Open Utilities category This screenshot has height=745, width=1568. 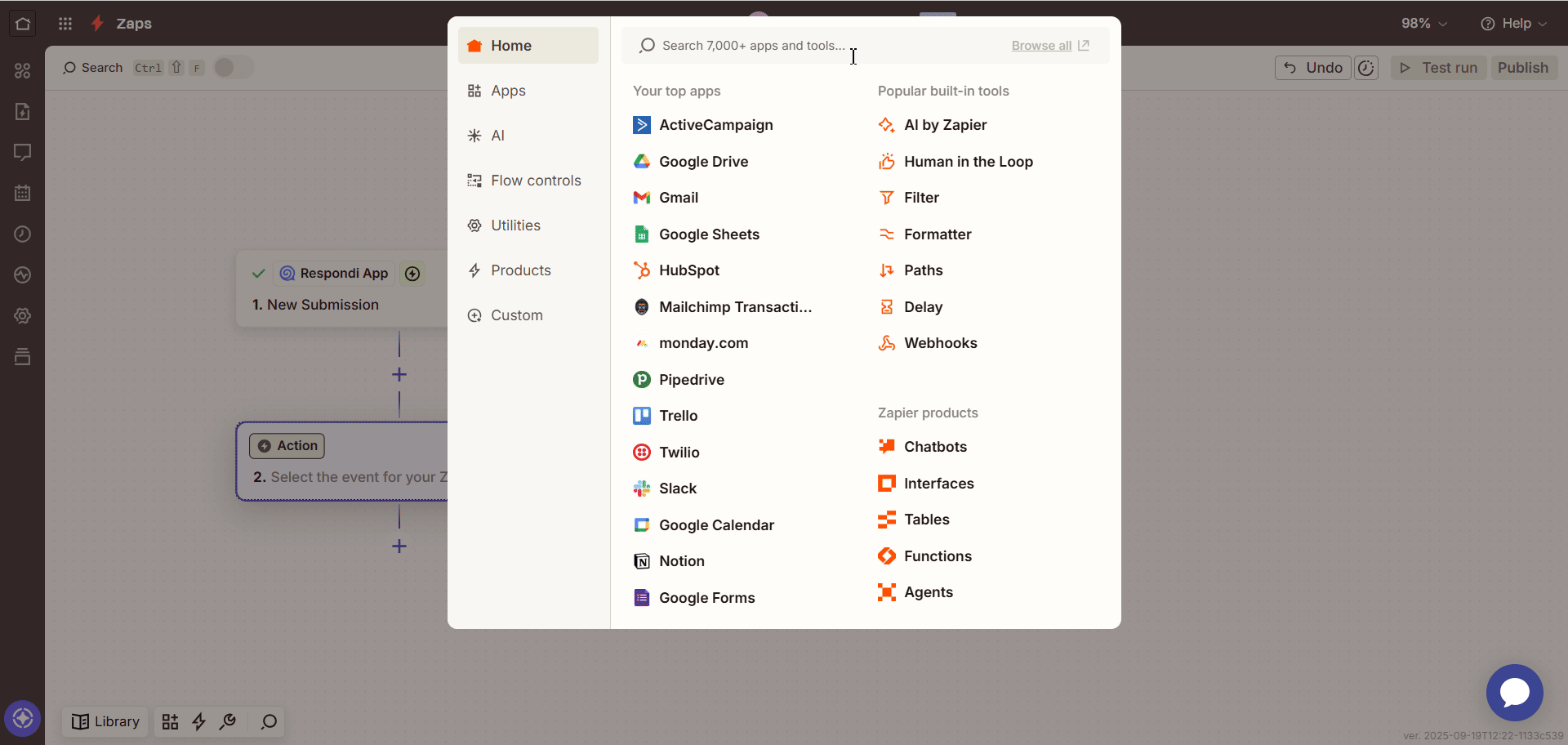pyautogui.click(x=528, y=225)
